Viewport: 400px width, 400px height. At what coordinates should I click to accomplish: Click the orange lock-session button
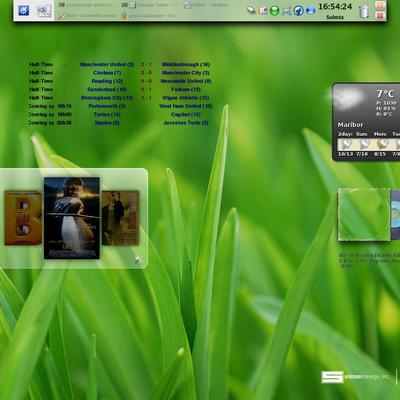[380, 5]
